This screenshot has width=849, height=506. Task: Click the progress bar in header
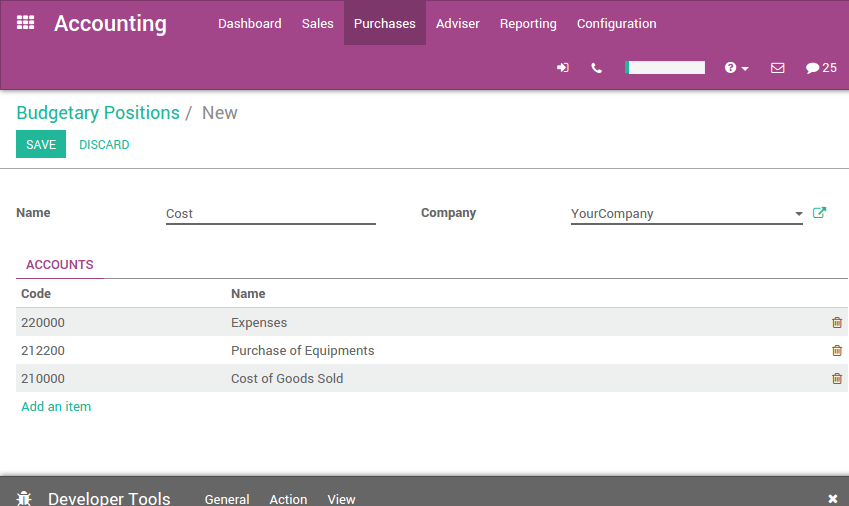[665, 68]
